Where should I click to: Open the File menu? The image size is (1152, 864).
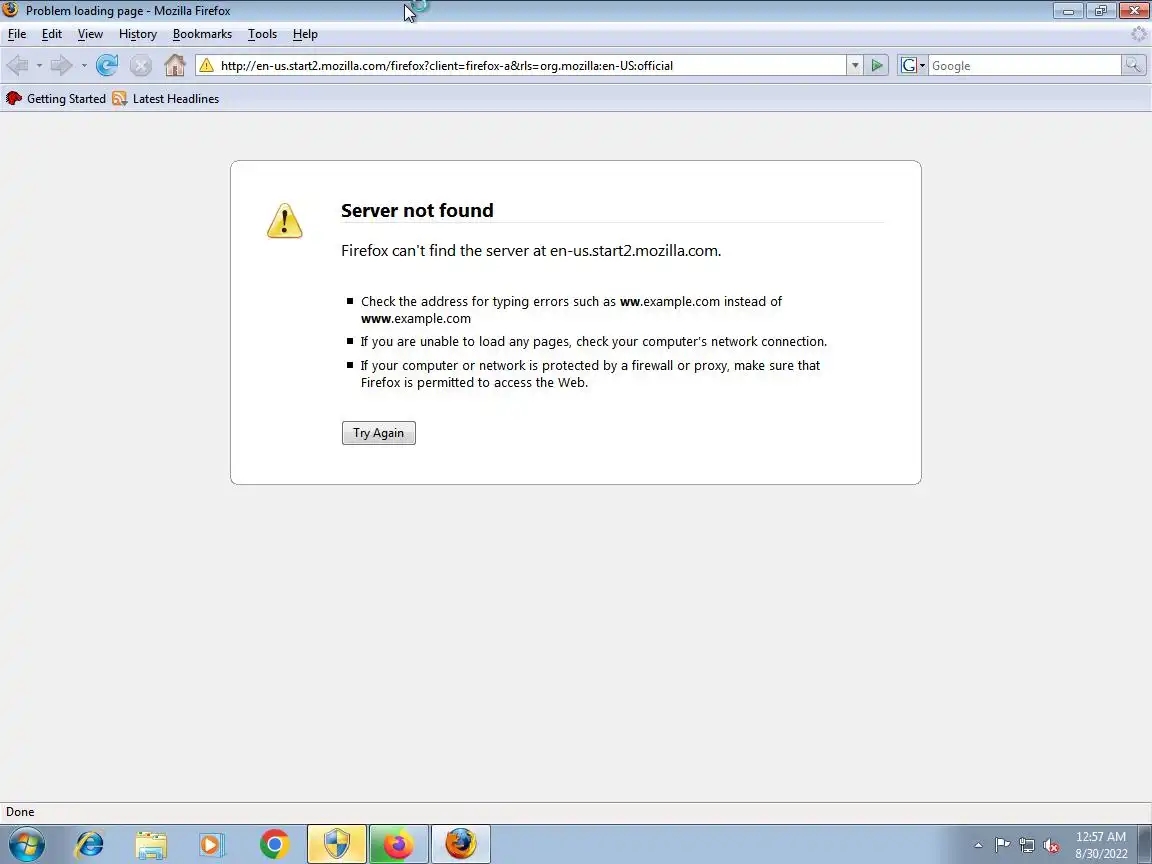(17, 34)
